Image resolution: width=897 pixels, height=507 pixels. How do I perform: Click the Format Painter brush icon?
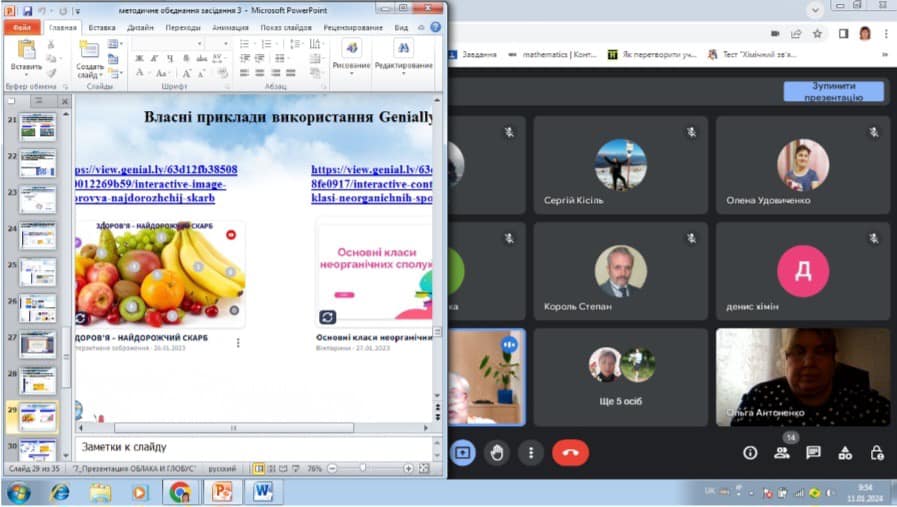[x=51, y=73]
